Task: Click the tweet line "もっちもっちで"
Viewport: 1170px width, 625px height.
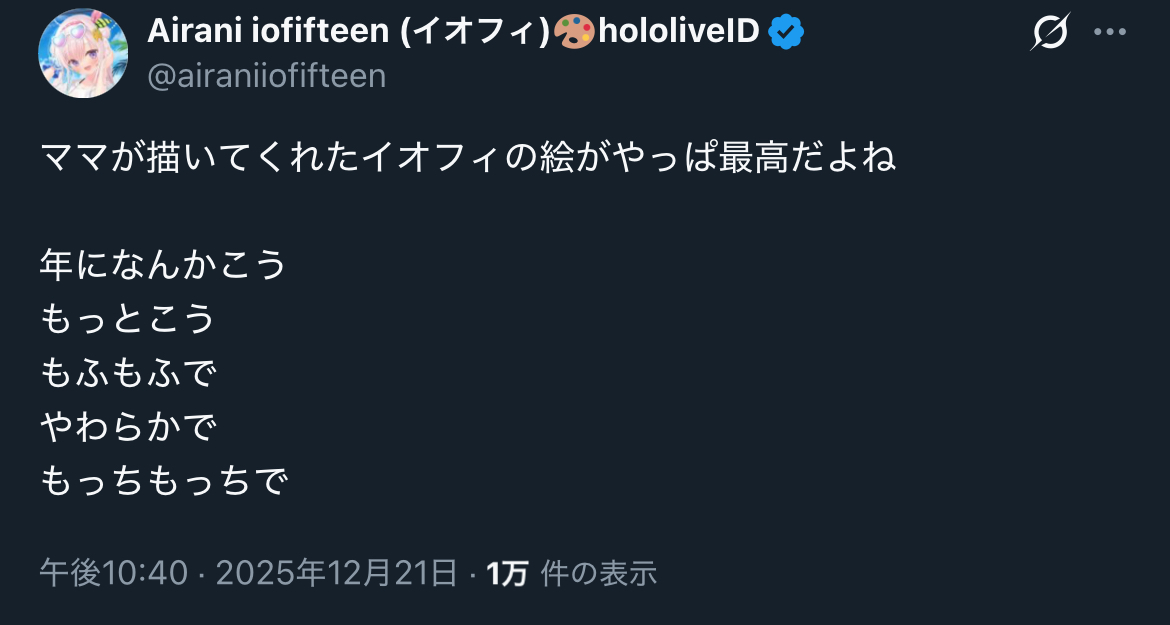Action: click(163, 481)
